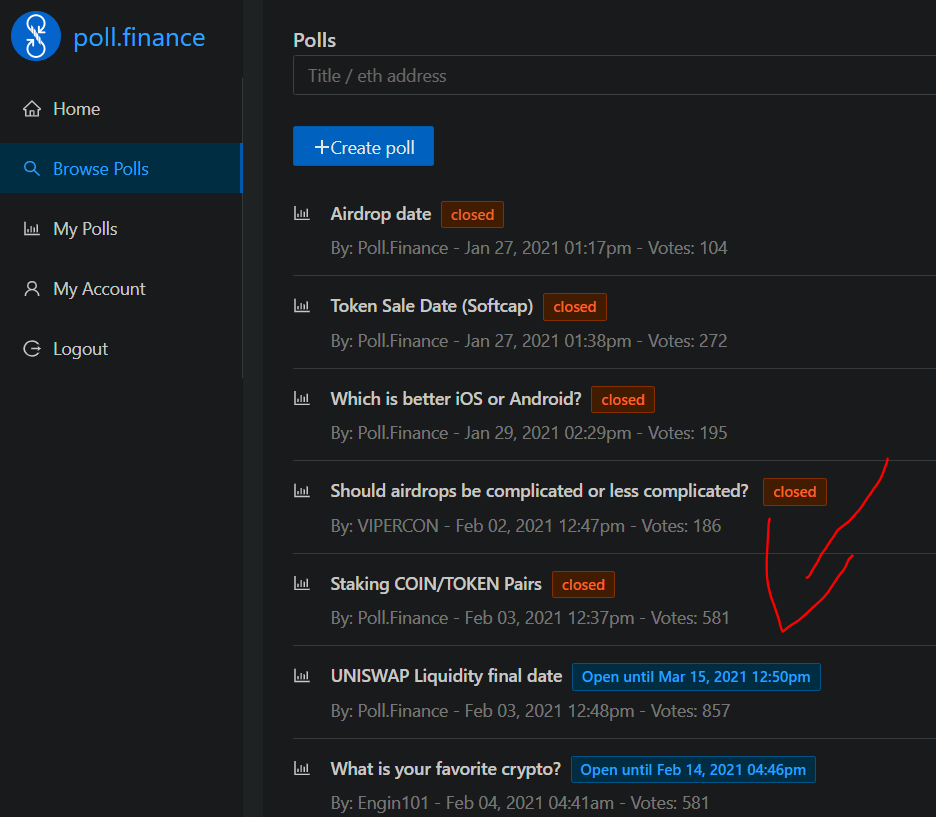Click the poll.finance brand text
Viewport: 936px width, 817px height.
139,38
